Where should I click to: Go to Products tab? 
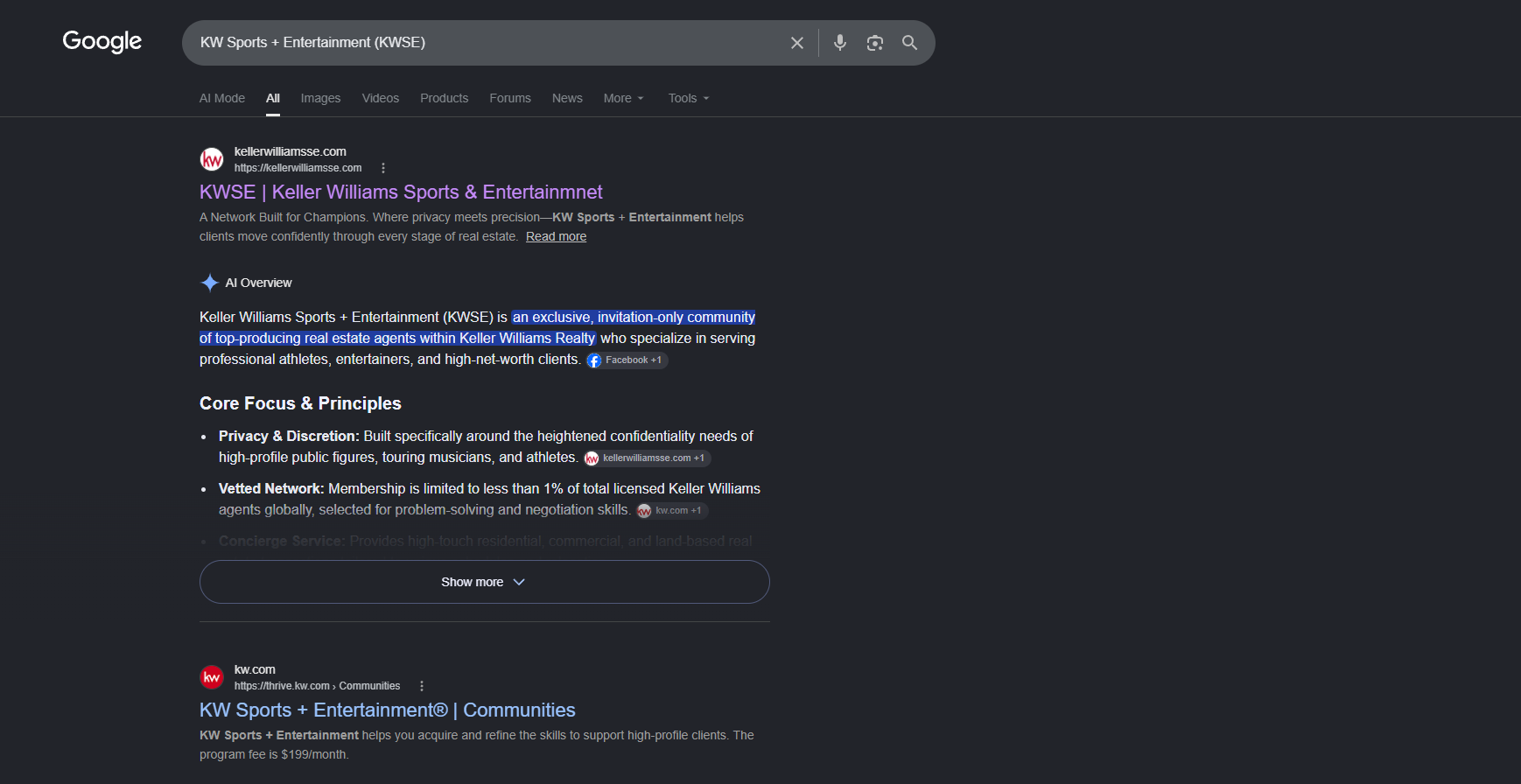click(x=444, y=98)
